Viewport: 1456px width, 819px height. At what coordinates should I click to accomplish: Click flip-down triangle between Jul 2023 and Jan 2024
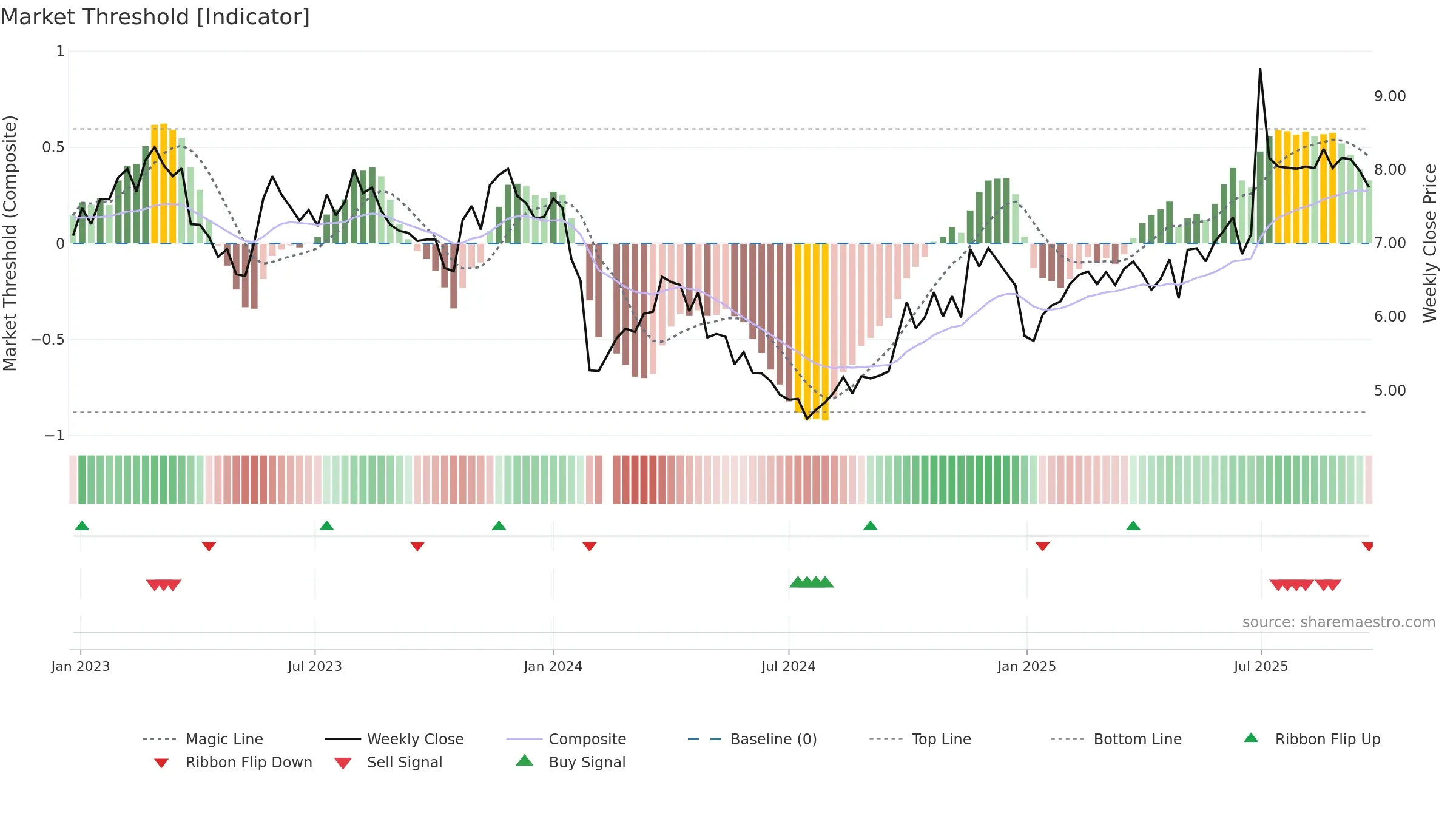[417, 547]
